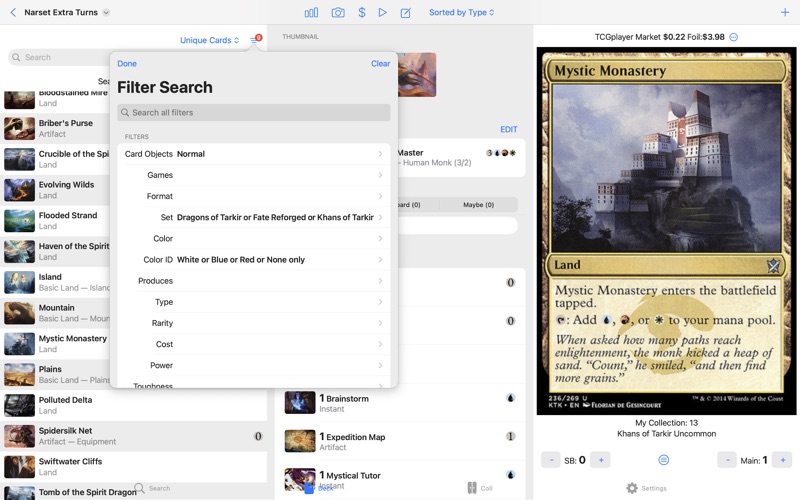
Task: Clear all filters
Action: click(381, 63)
